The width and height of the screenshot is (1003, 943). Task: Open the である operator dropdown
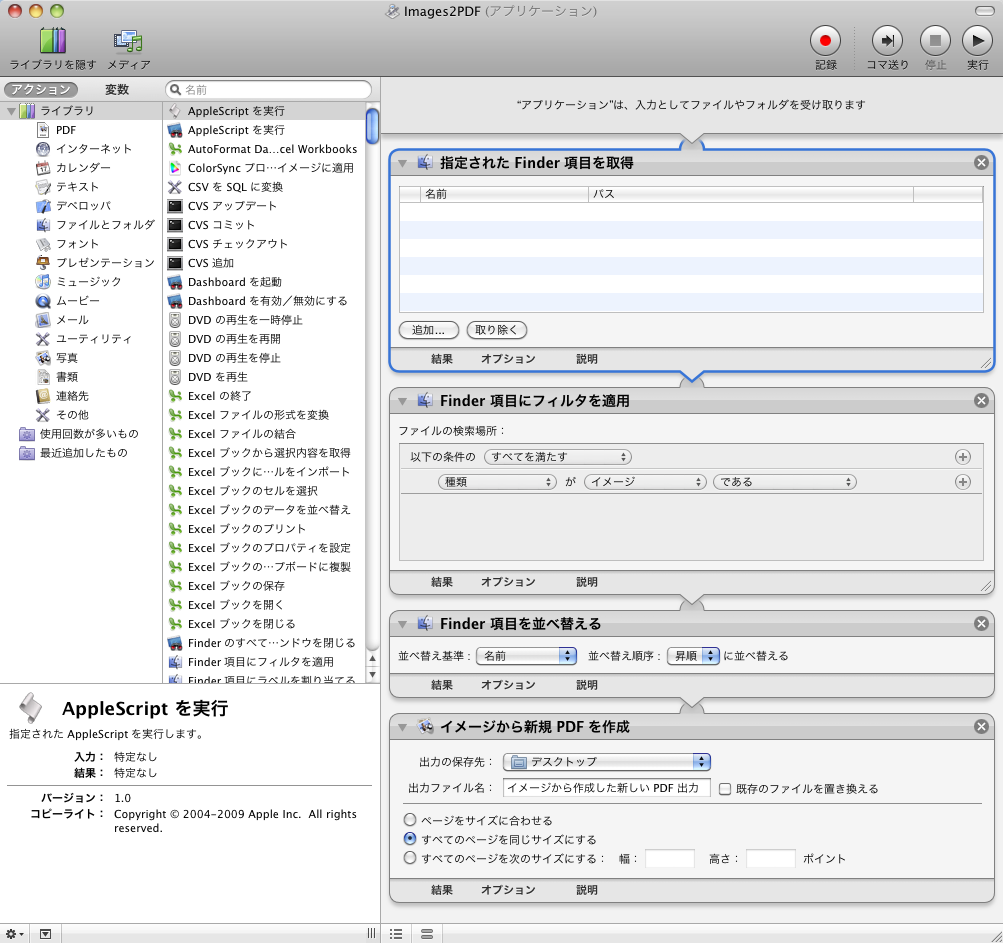[785, 482]
